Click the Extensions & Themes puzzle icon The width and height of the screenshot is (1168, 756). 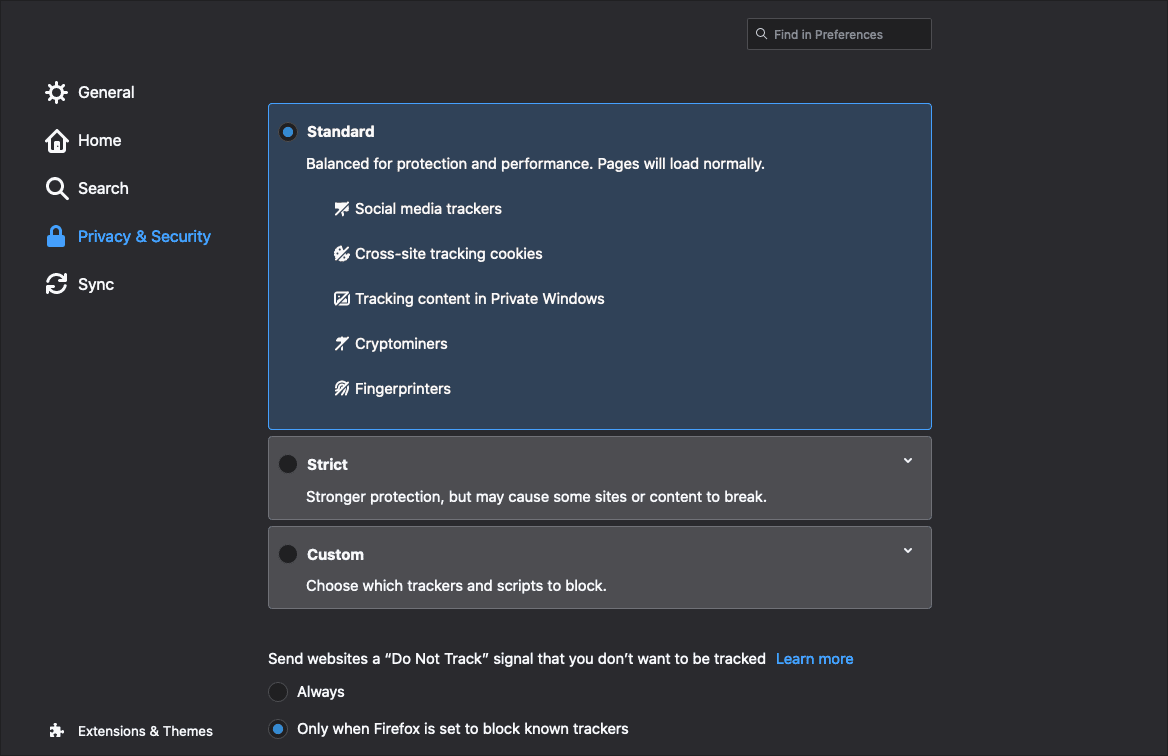coord(56,731)
